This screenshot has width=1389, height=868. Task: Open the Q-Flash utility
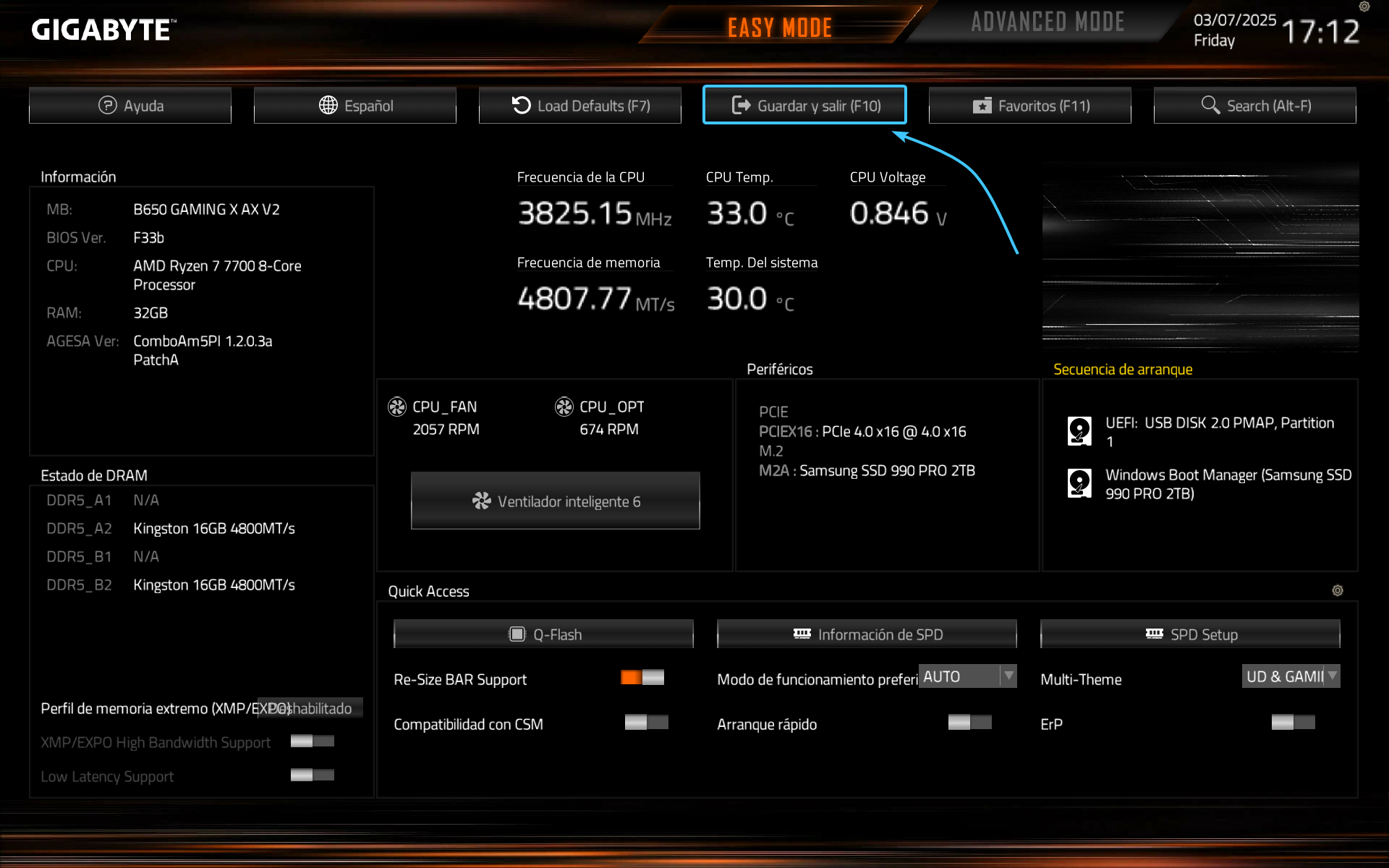click(543, 634)
